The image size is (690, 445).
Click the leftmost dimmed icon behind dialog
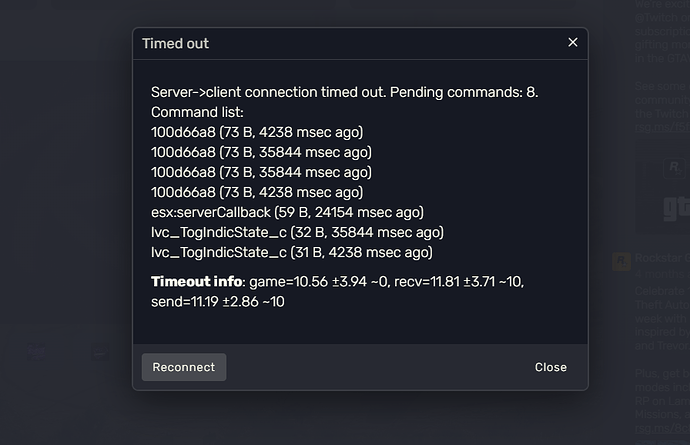point(37,351)
